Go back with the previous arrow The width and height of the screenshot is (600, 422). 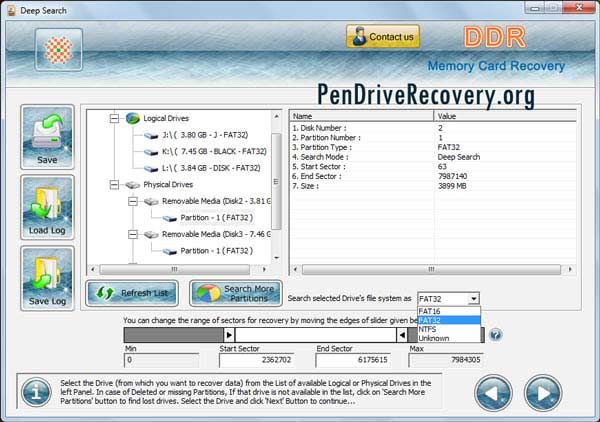[493, 393]
